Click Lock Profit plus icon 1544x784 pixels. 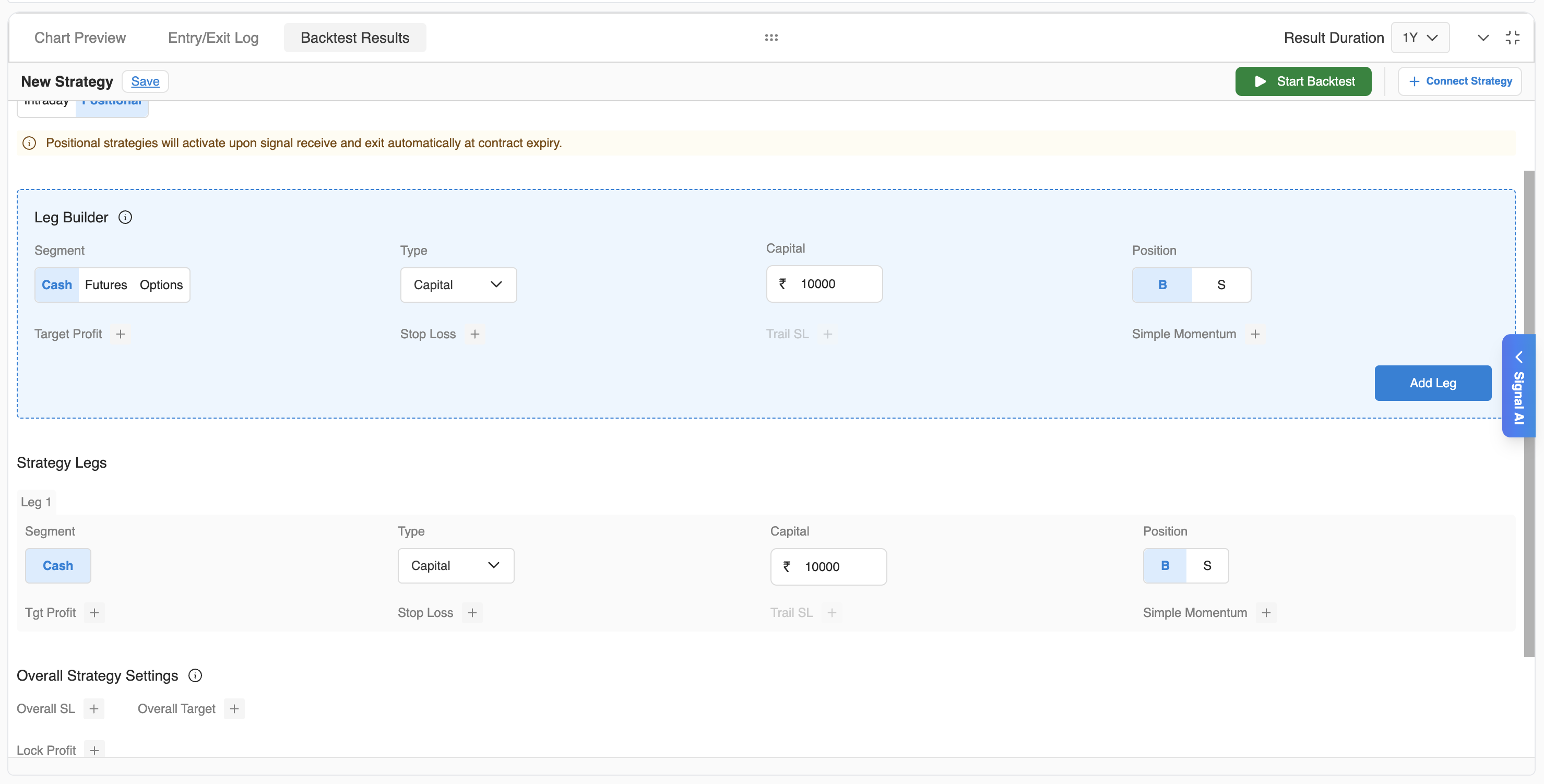point(94,750)
